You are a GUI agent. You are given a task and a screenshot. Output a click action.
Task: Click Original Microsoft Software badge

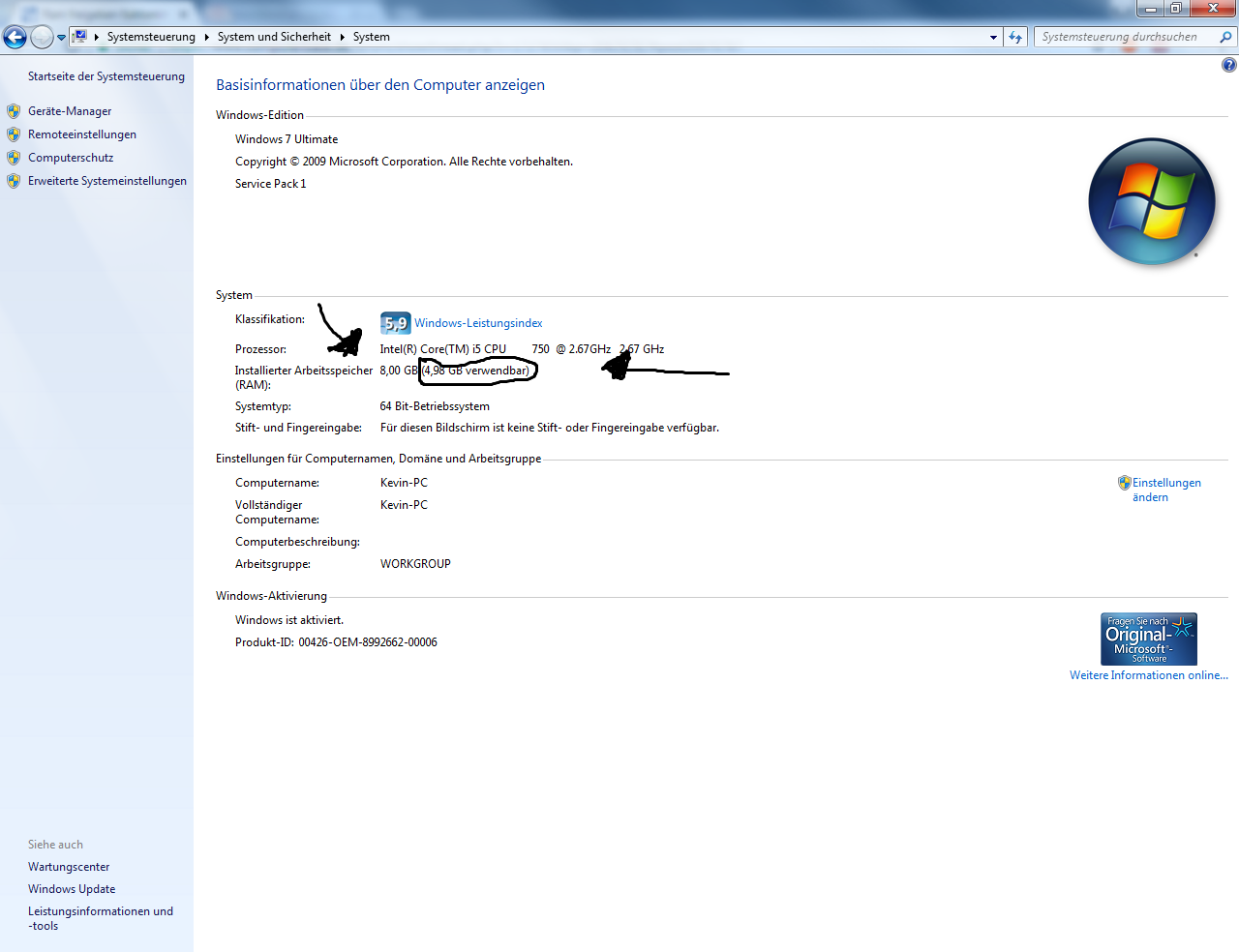pos(1149,639)
